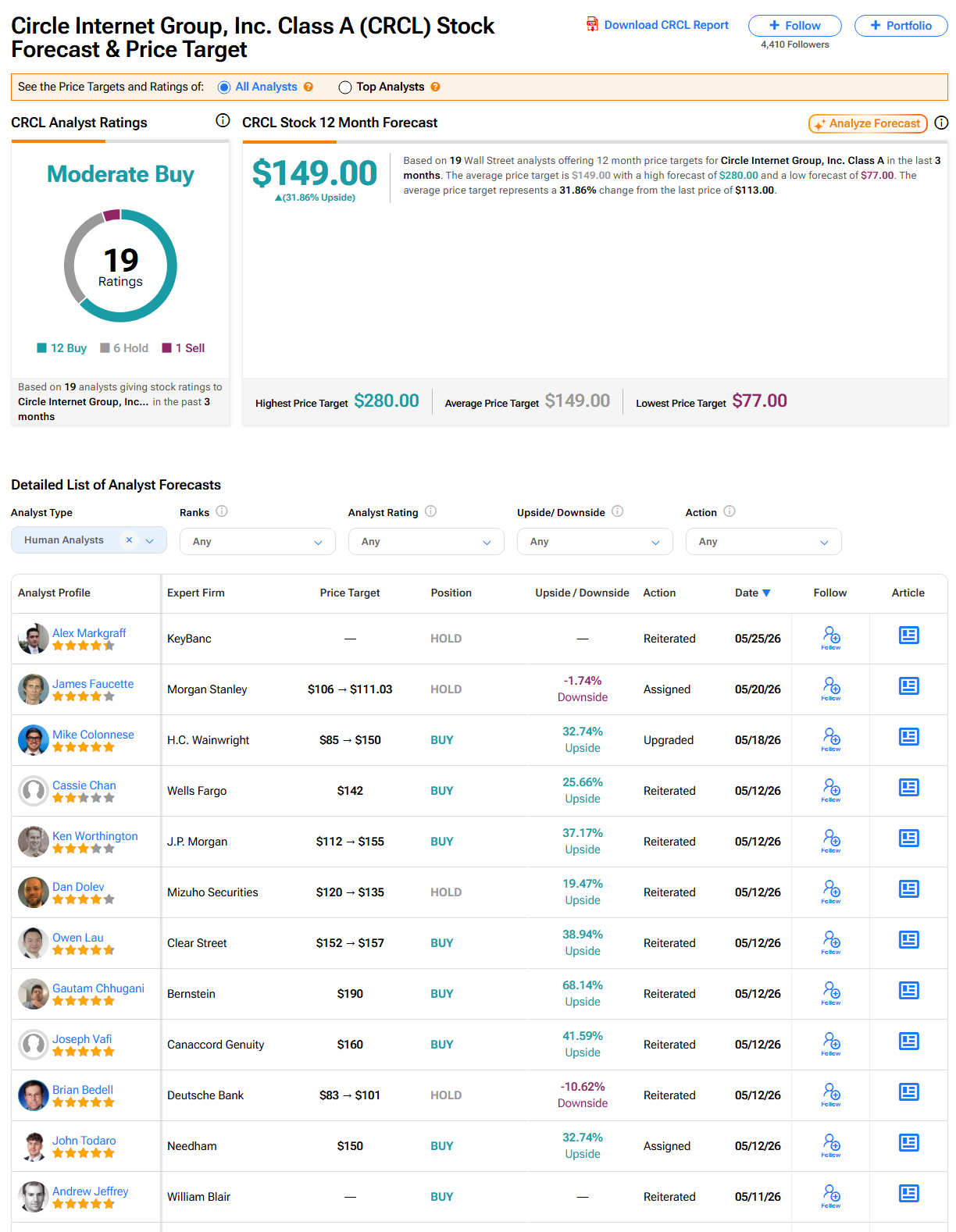Click the Download CRCL Report link
Viewport: 956px width, 1232px height.
666,25
